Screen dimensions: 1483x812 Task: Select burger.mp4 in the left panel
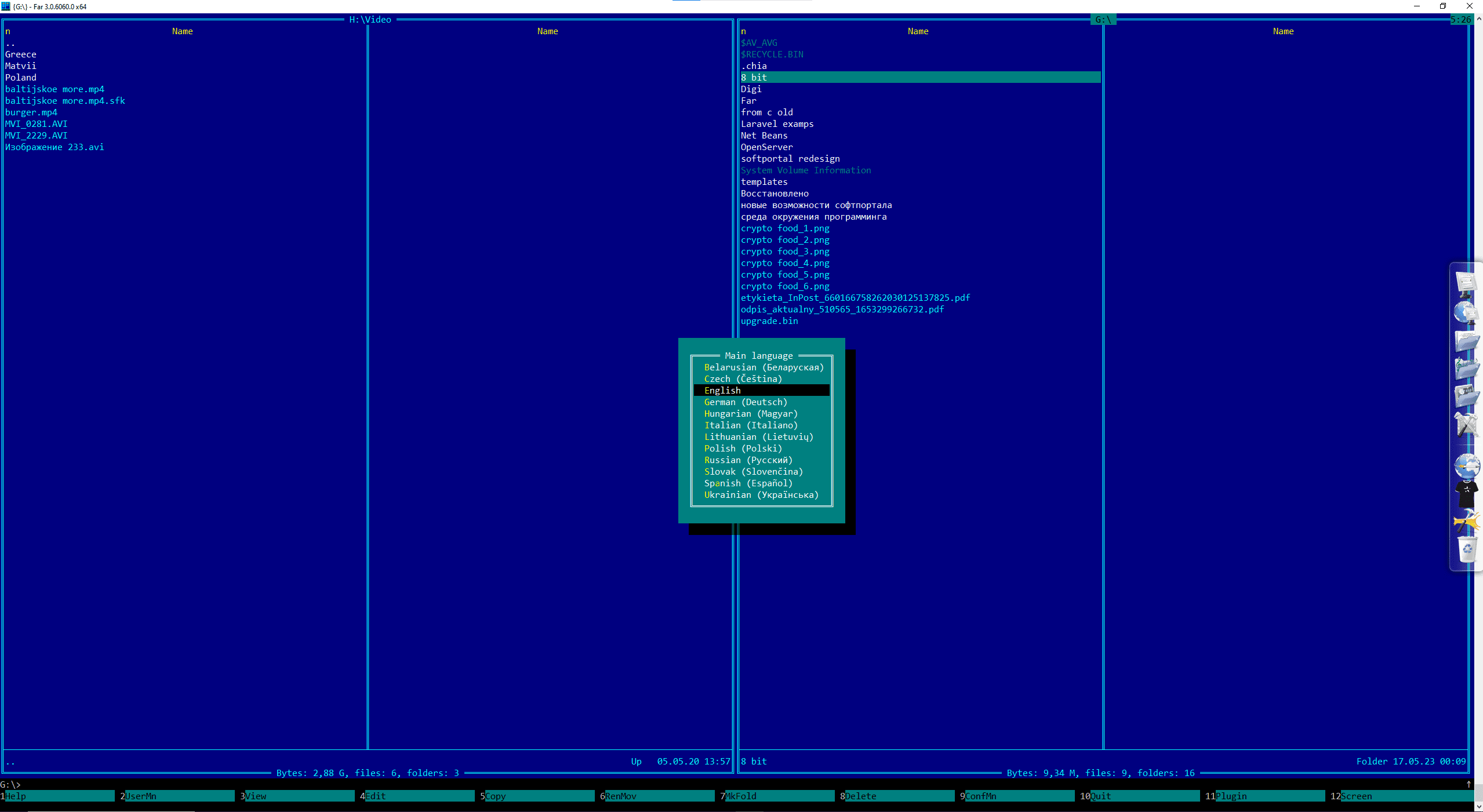point(32,112)
